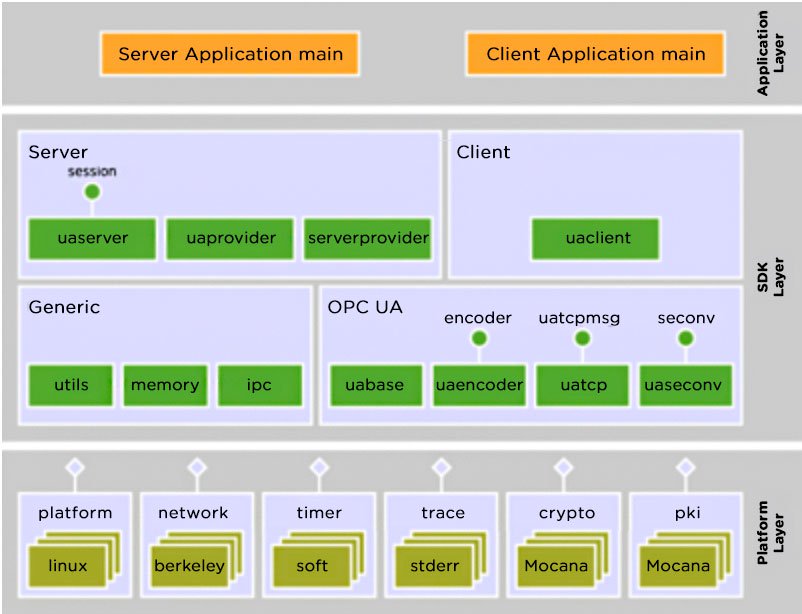Click the Server group label
802x614 pixels.
[x=58, y=152]
